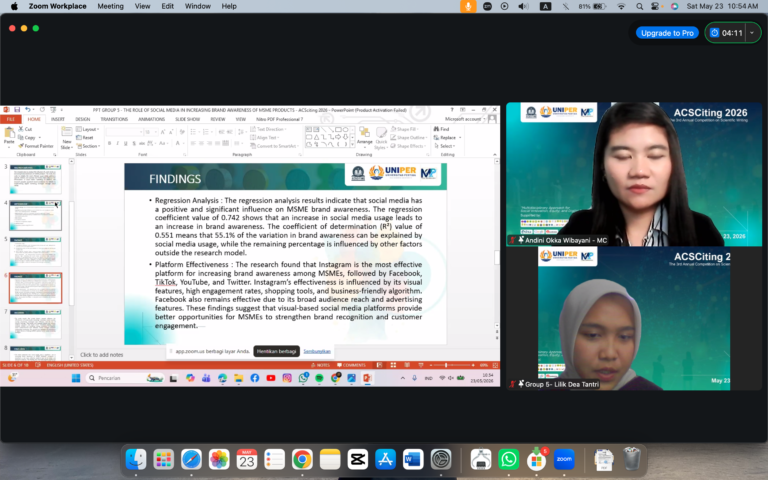Open the Zoom timer dropdown arrow
Image resolution: width=768 pixels, height=480 pixels.
[x=752, y=33]
